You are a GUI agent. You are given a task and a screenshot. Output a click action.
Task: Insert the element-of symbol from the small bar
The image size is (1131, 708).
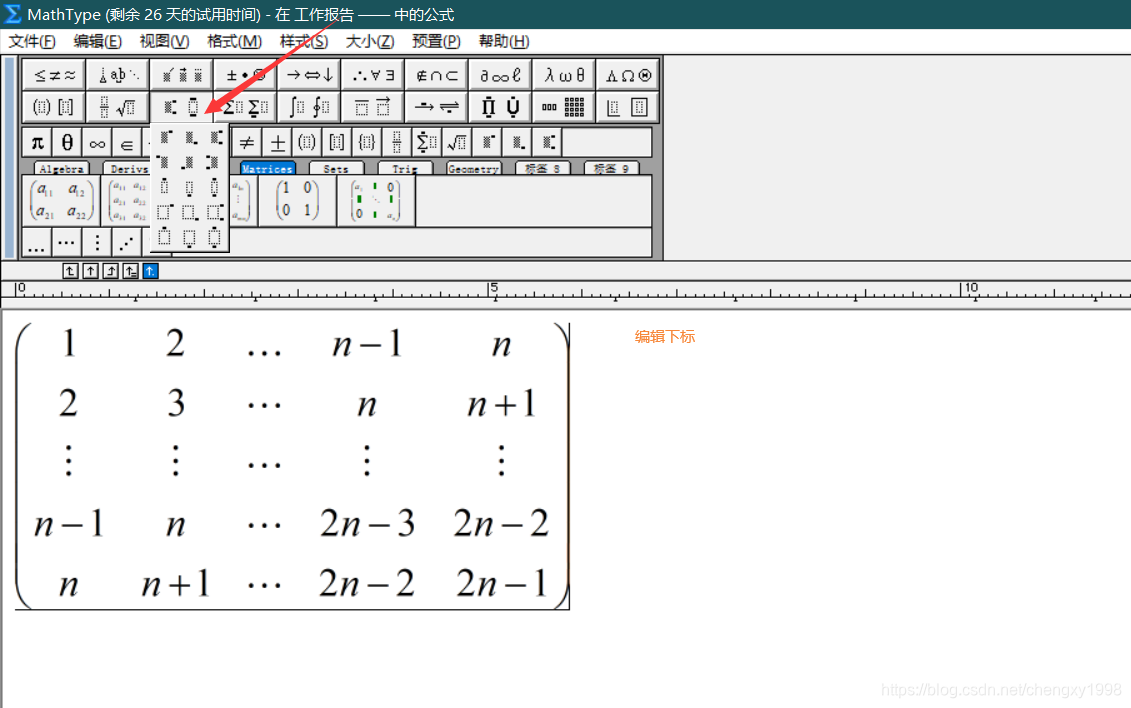coord(127,143)
